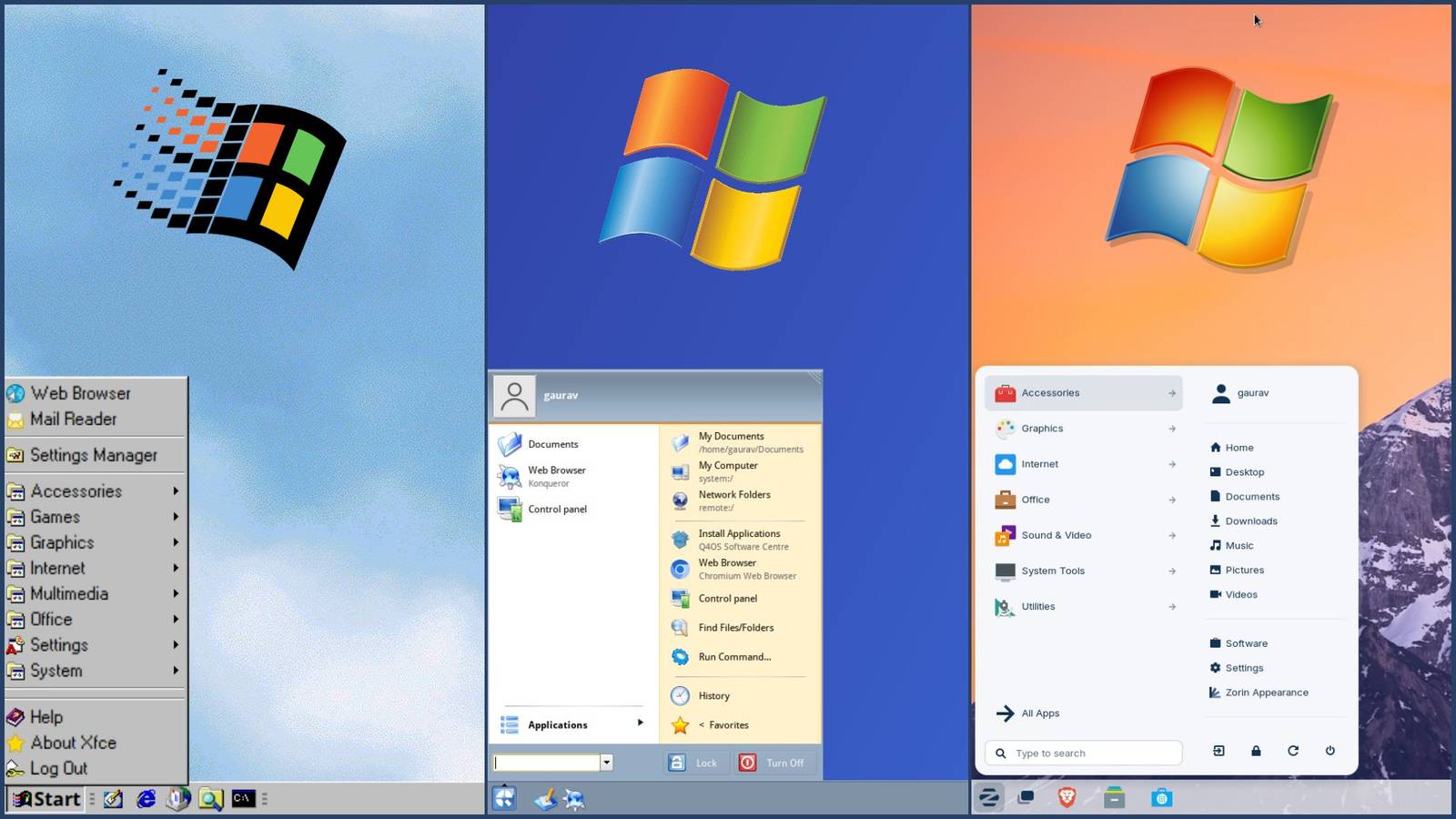Click the file search icon in quick launch
Viewport: 1456px width, 819px height.
pos(210,798)
